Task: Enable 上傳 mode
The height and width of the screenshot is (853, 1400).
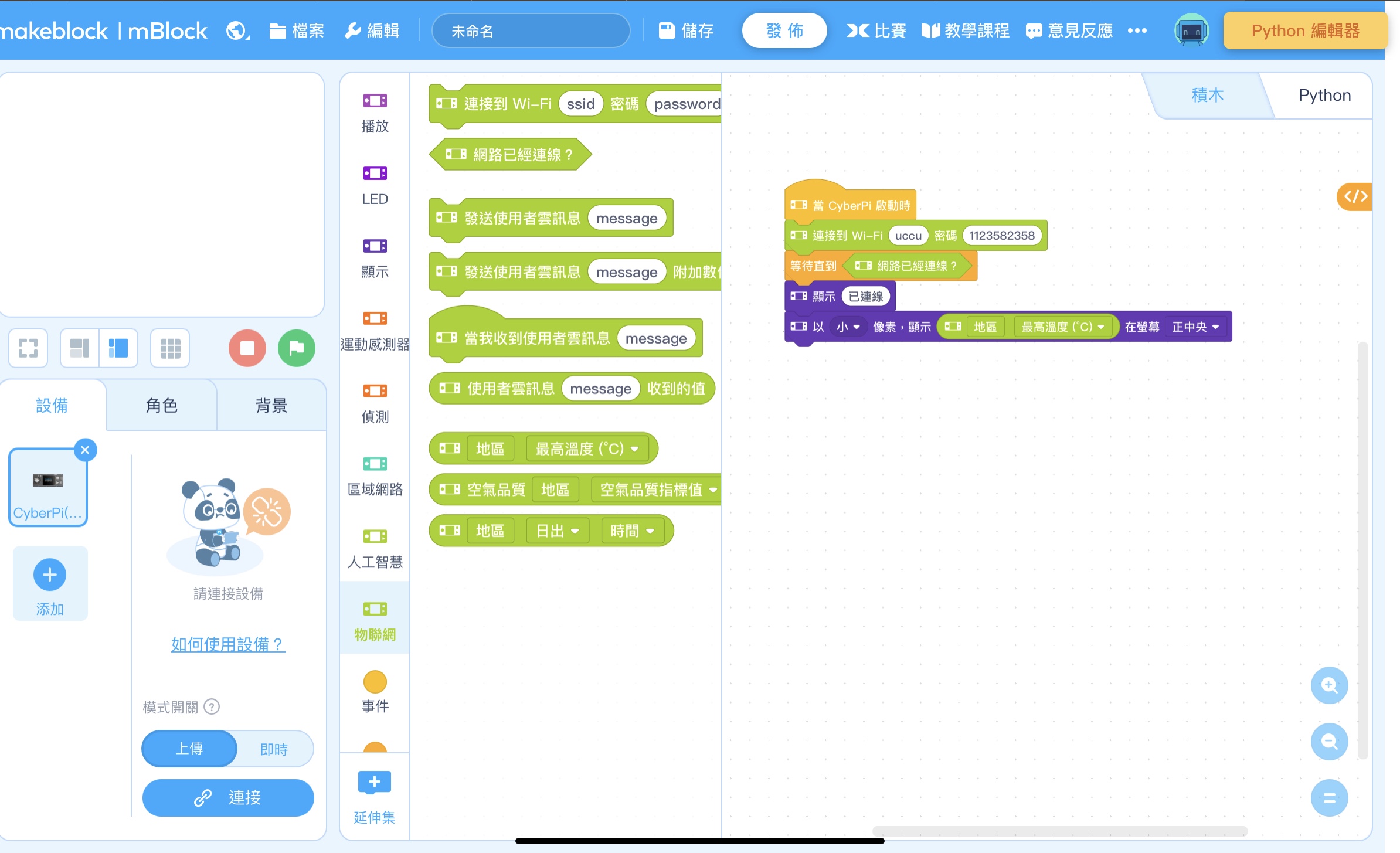Action: (x=189, y=749)
